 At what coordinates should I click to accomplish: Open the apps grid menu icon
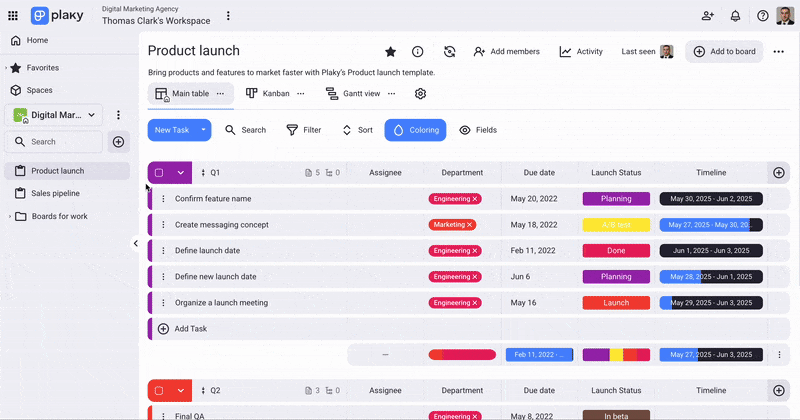click(13, 16)
